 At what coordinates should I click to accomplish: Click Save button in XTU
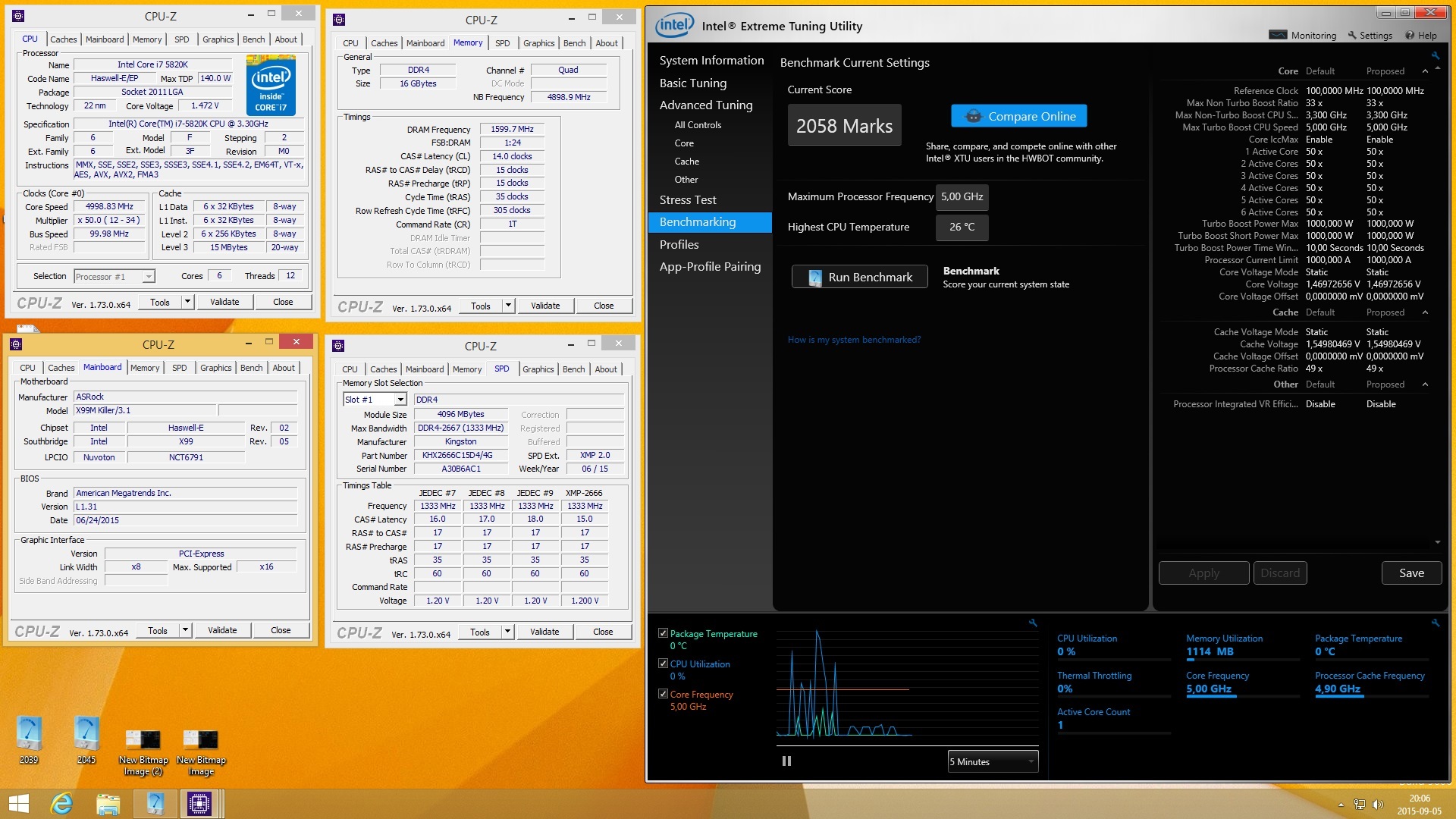pyautogui.click(x=1411, y=573)
